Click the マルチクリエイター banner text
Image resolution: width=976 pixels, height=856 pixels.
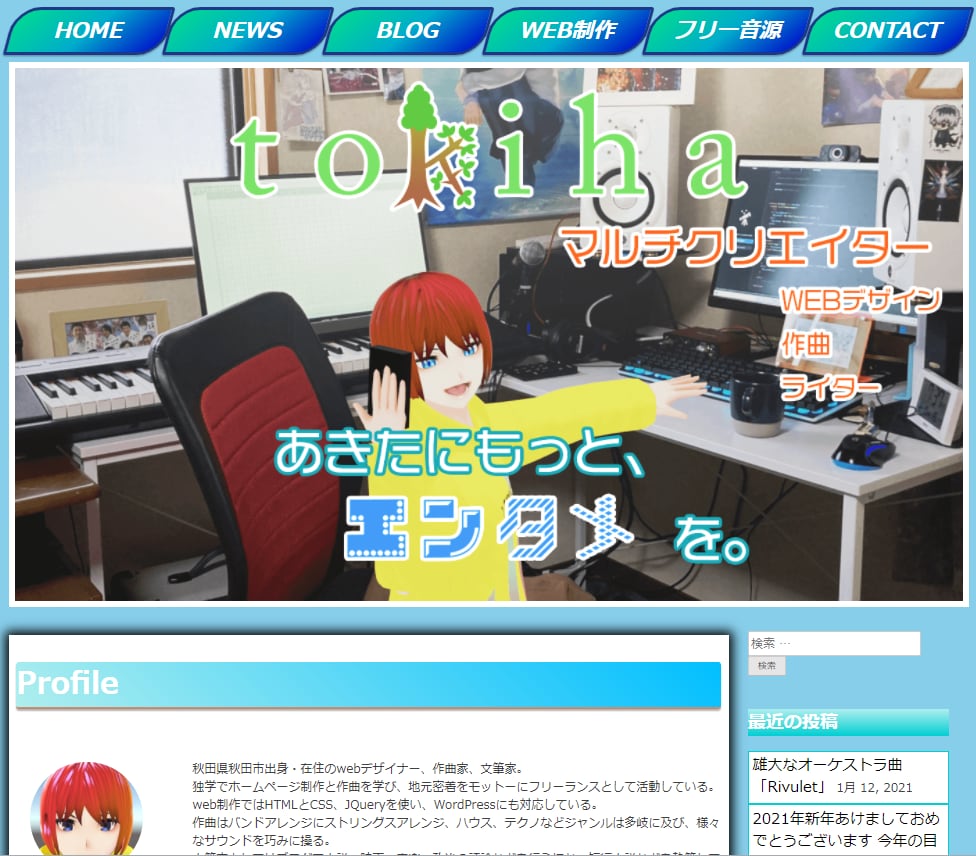point(746,248)
